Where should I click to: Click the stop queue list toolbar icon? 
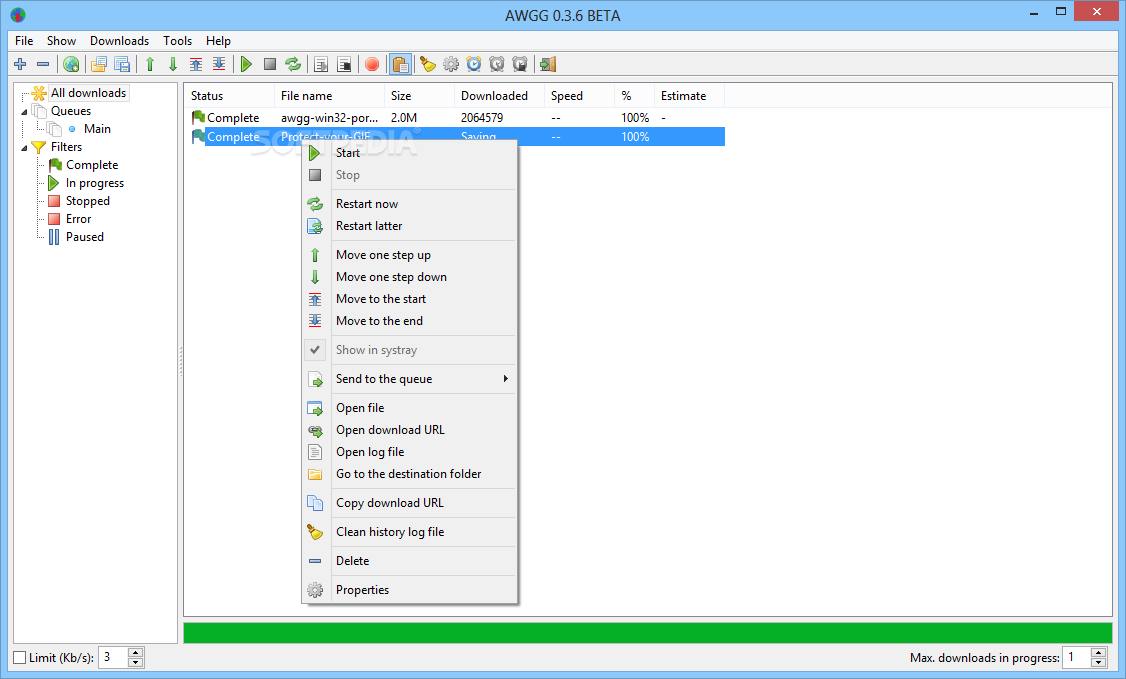pos(344,65)
